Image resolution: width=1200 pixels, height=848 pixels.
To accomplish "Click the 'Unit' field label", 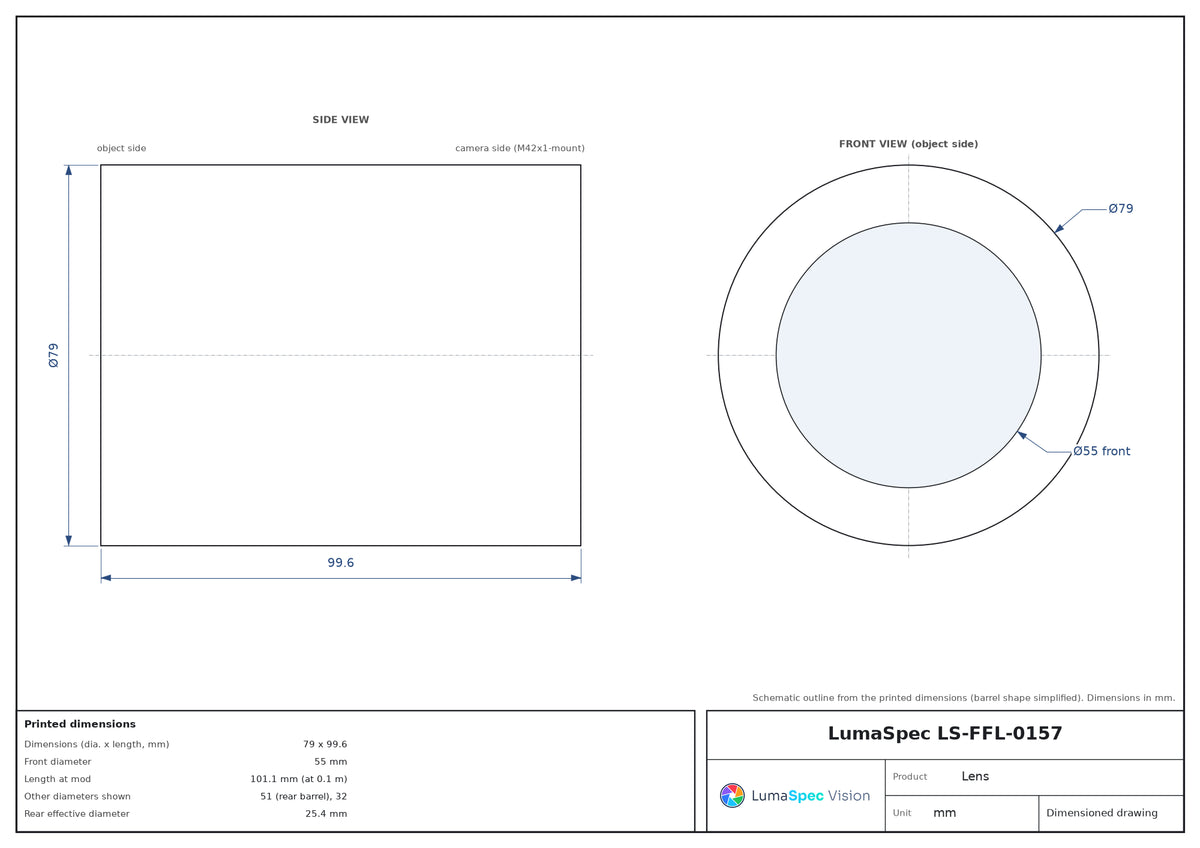I will 902,813.
